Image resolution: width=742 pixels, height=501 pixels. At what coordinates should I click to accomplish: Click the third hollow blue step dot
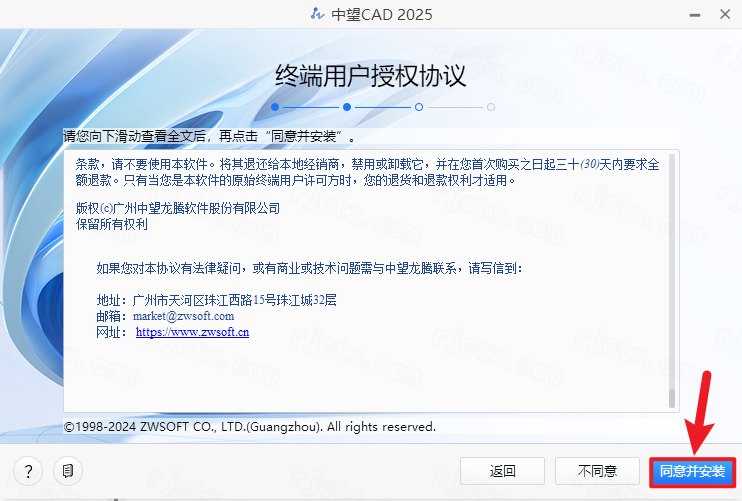pos(419,106)
